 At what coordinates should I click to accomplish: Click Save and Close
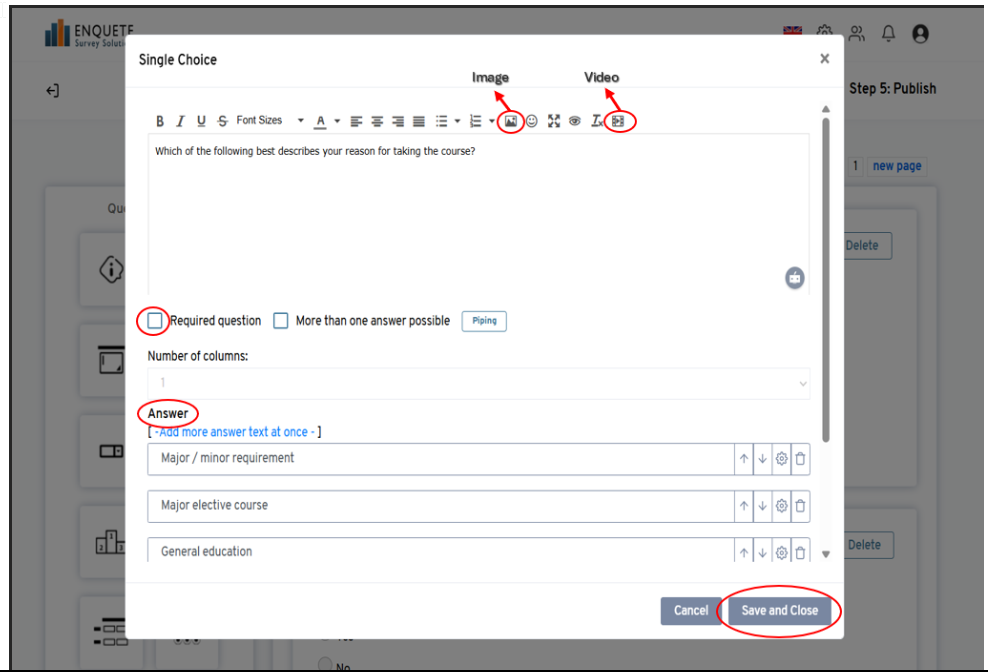pos(779,610)
